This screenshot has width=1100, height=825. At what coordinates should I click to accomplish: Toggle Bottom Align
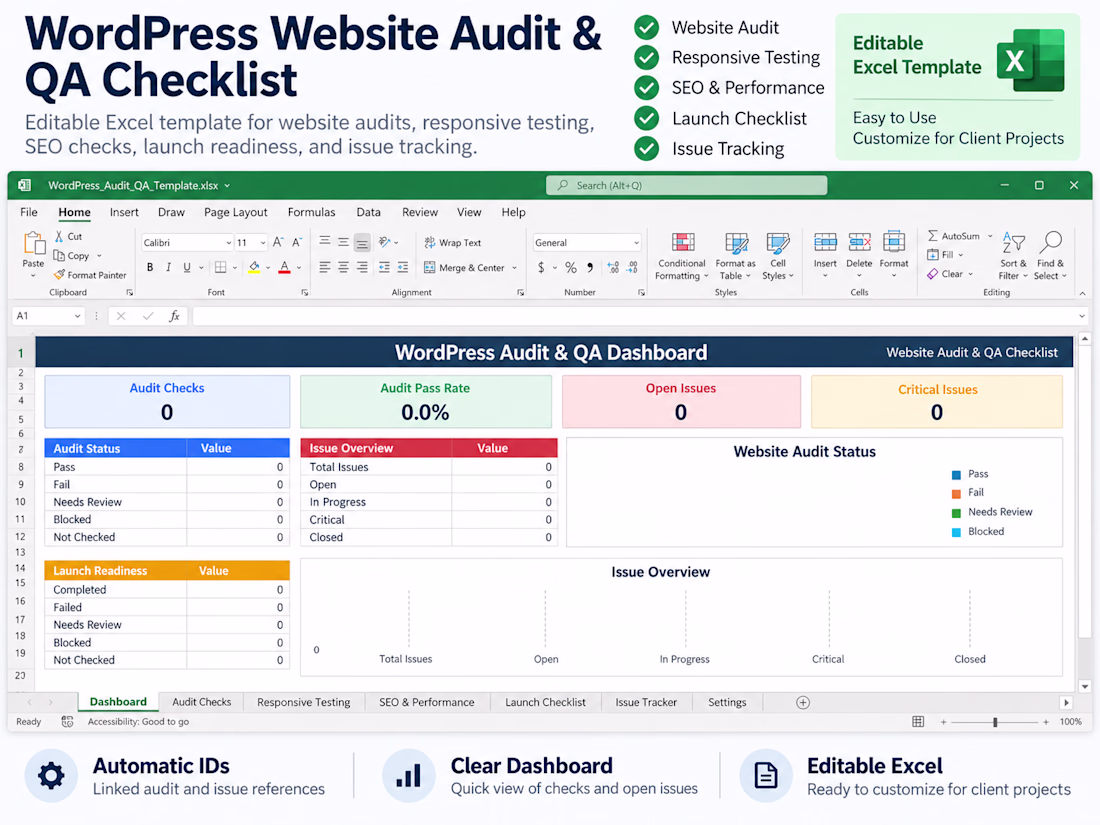362,243
